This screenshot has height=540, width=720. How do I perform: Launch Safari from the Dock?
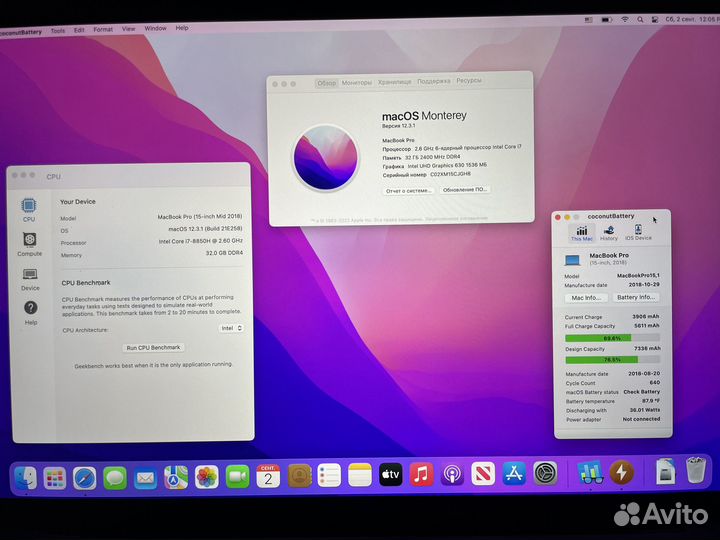tap(84, 478)
